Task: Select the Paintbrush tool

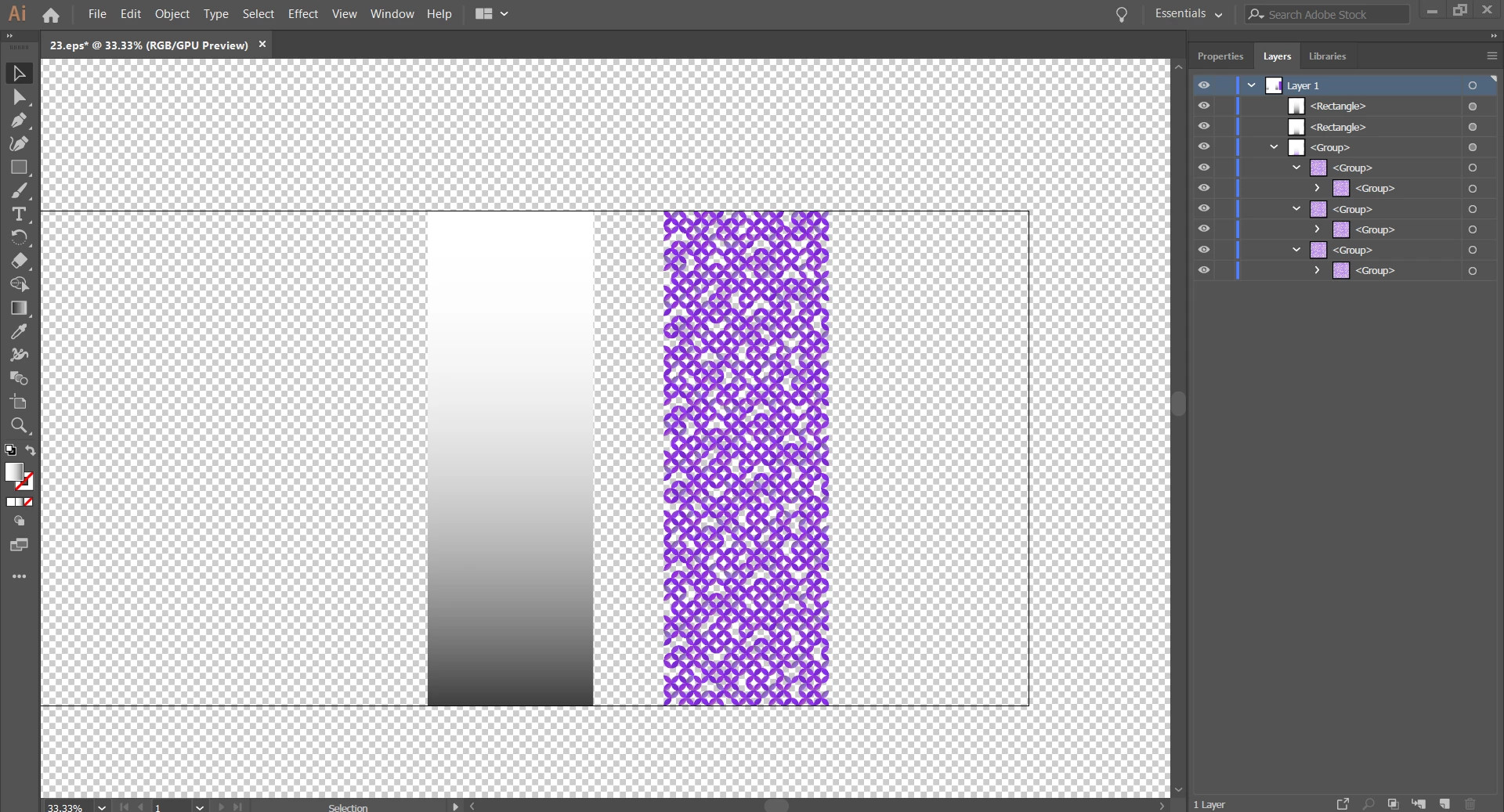Action: coord(19,191)
